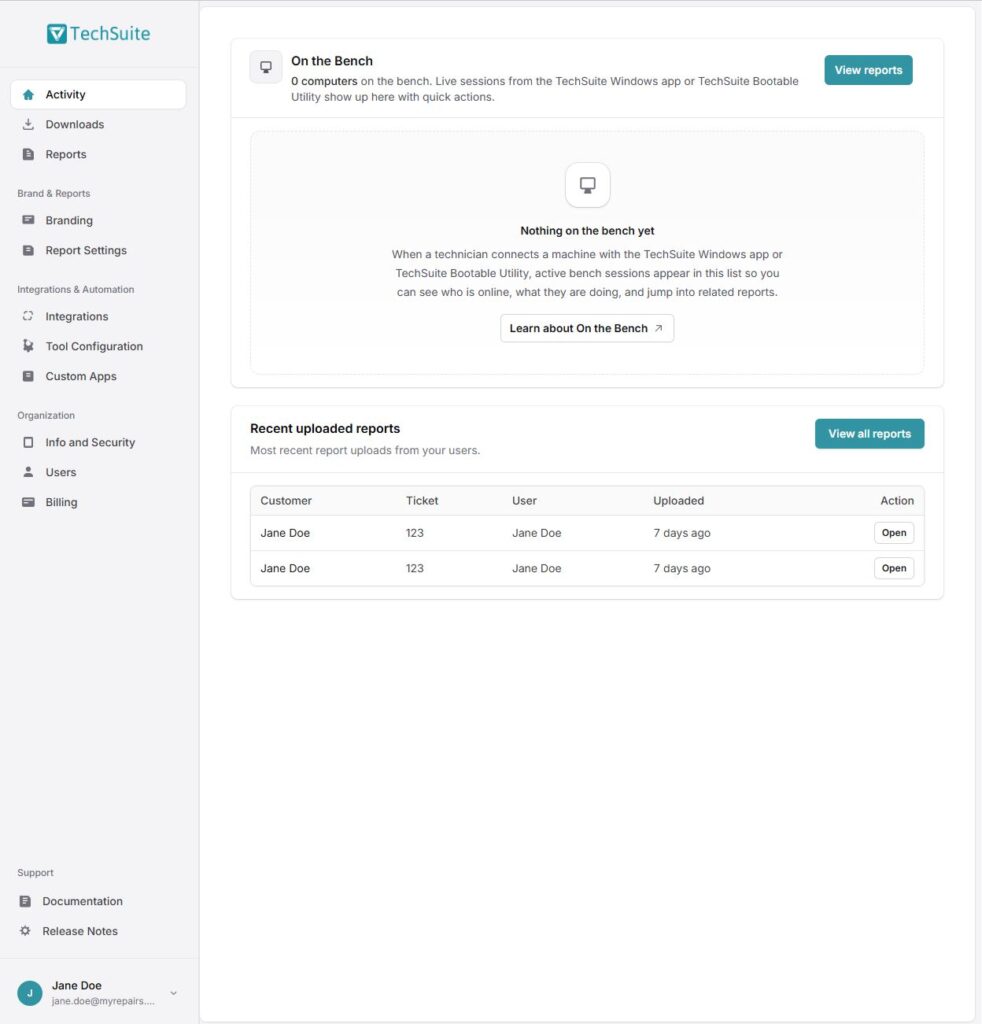
Task: Click the View all reports button
Action: (869, 434)
